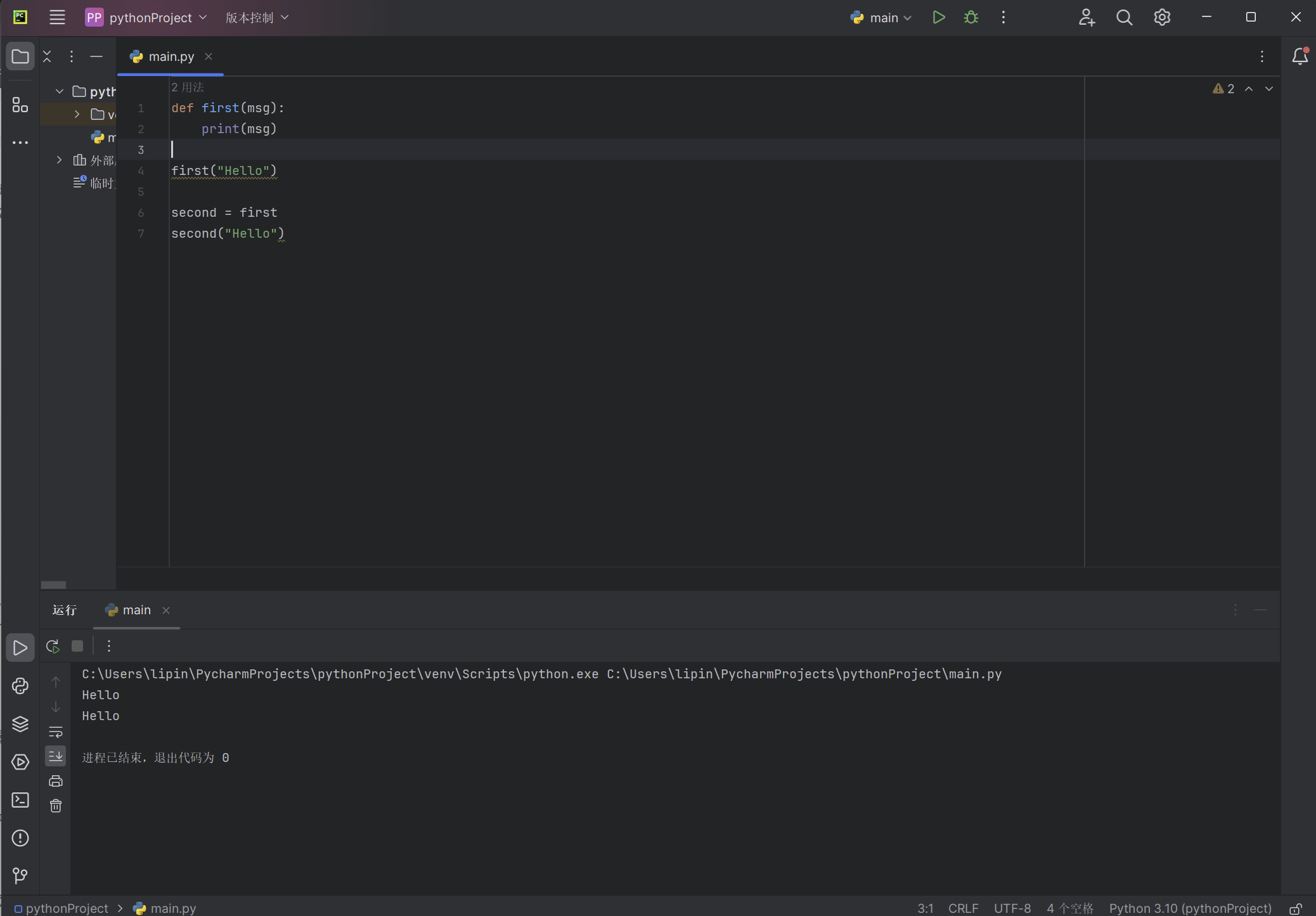This screenshot has width=1316, height=916.
Task: Change CRLF line separator in status bar
Action: tap(964, 908)
